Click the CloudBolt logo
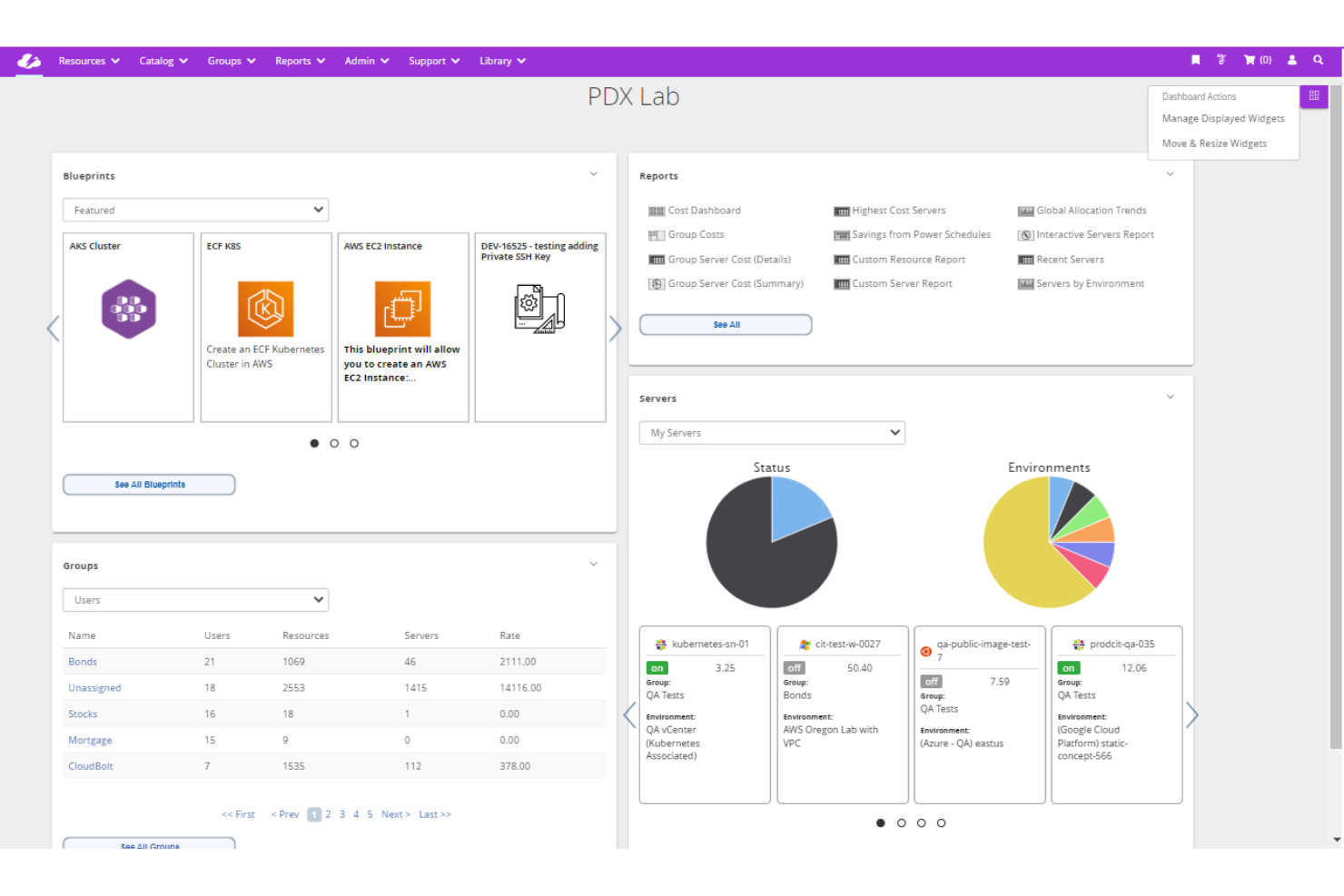The image size is (1344, 896). coord(28,61)
